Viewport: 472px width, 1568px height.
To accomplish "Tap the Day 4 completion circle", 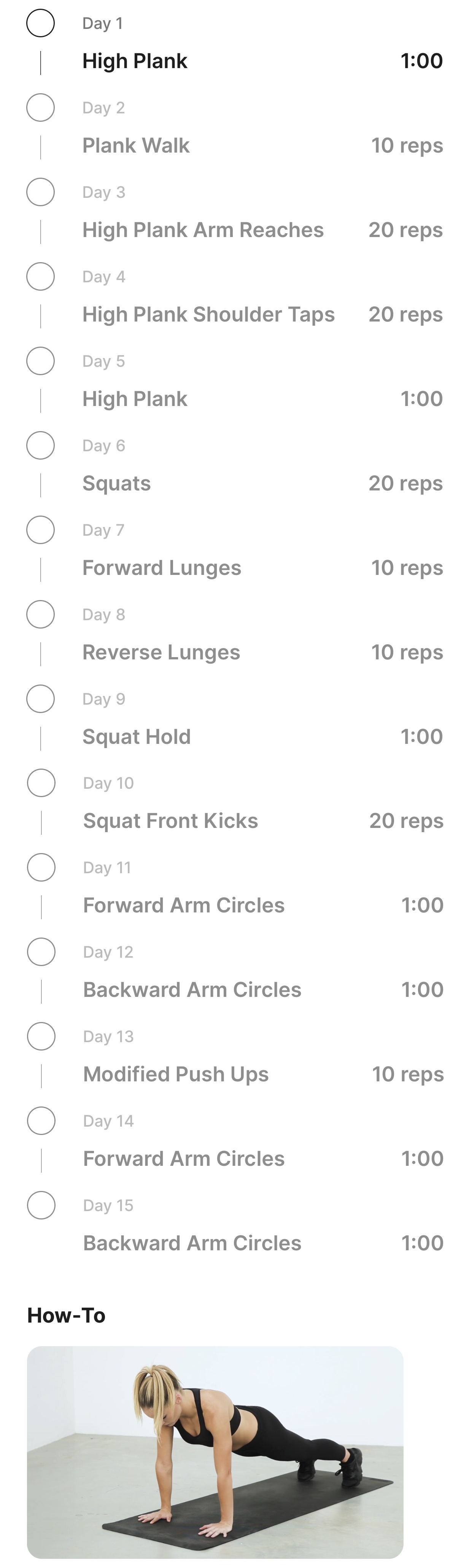I will coord(40,276).
